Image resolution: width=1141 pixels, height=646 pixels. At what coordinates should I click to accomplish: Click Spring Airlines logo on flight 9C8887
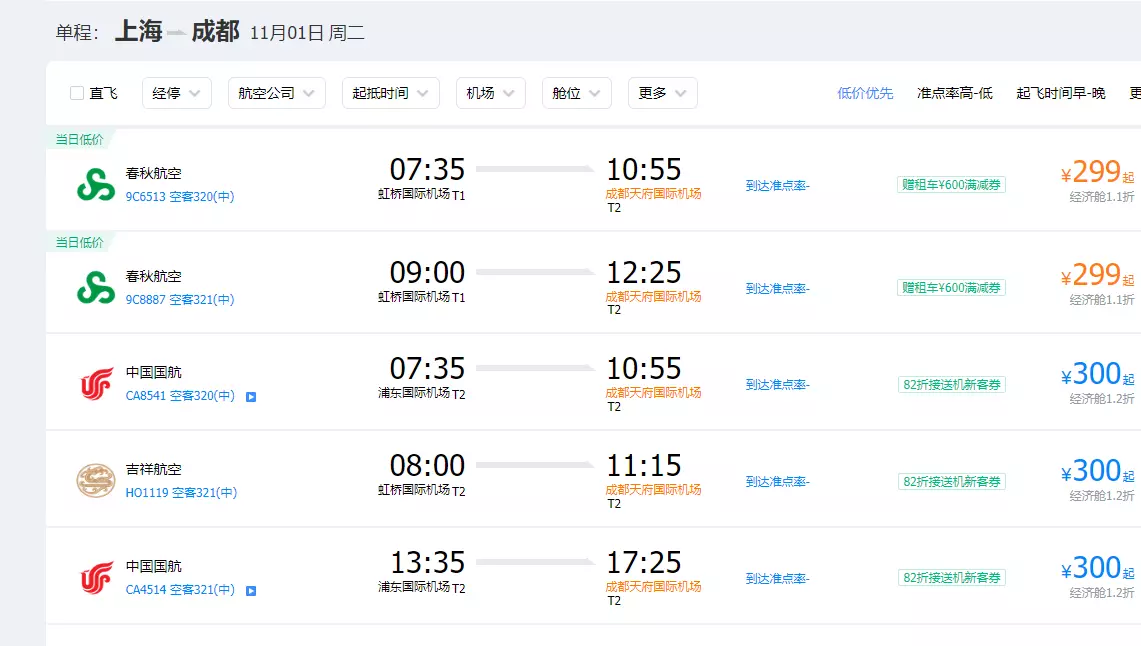(x=96, y=287)
